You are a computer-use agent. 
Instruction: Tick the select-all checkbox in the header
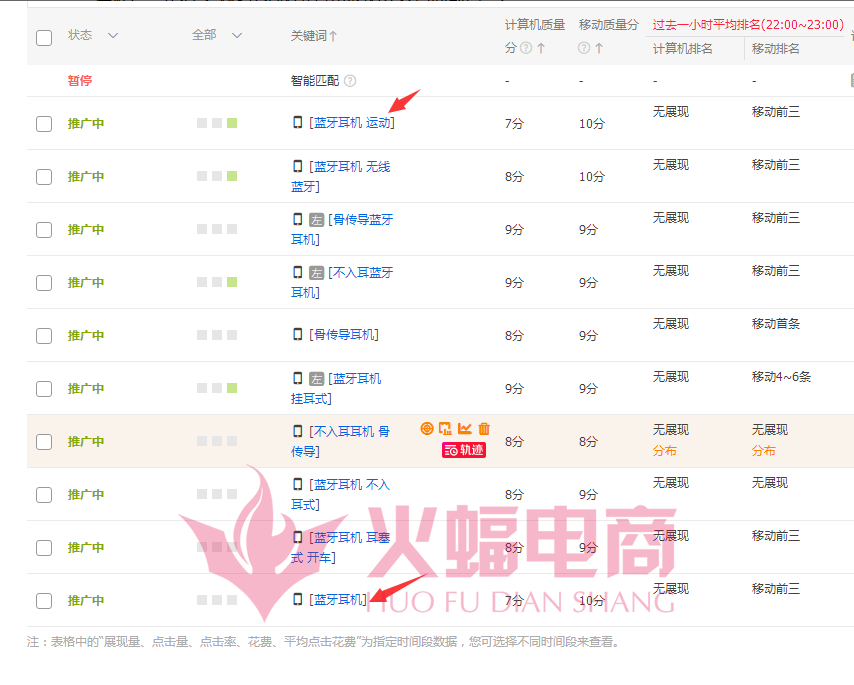pos(44,38)
